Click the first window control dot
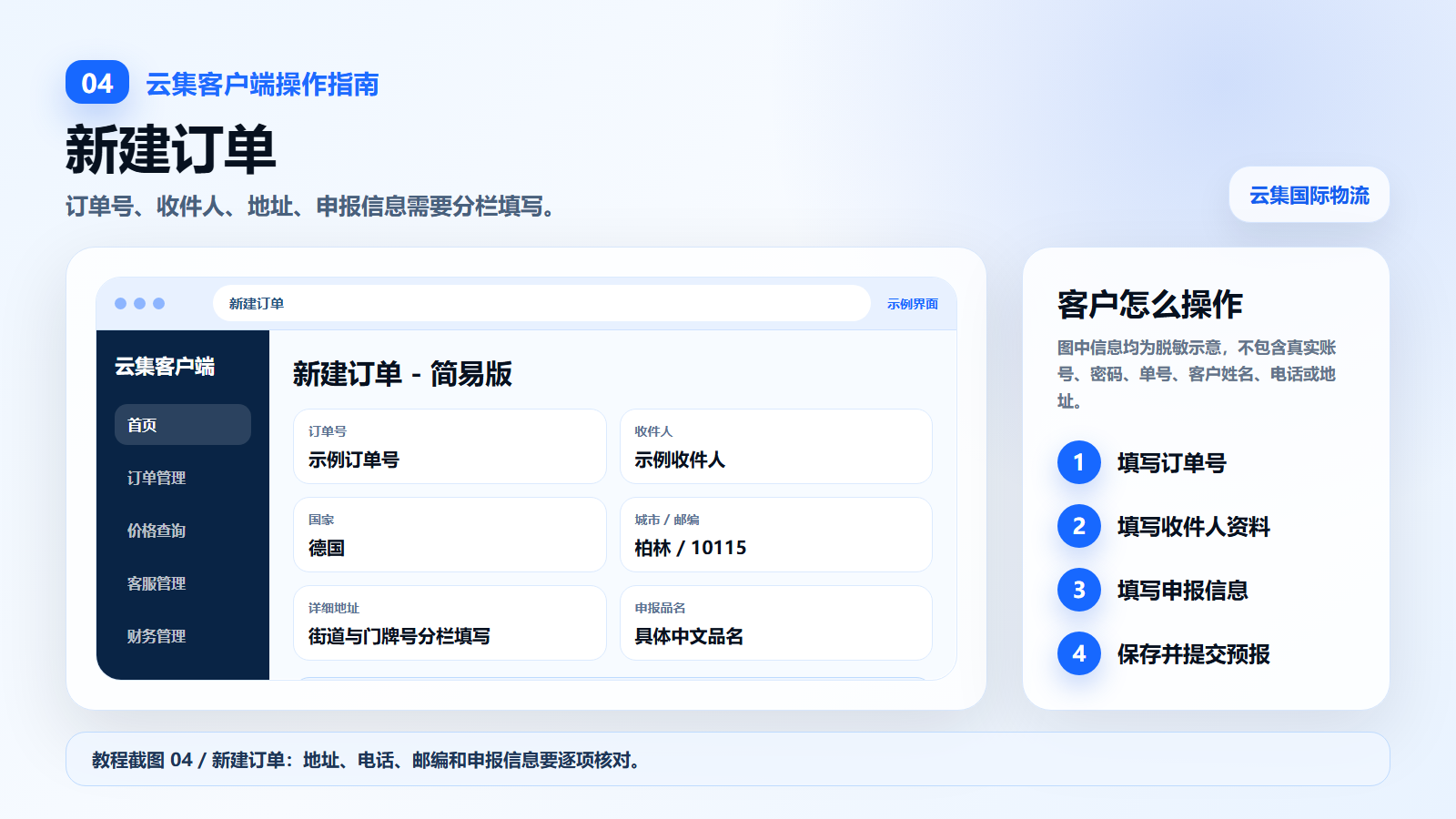 pyautogui.click(x=120, y=303)
